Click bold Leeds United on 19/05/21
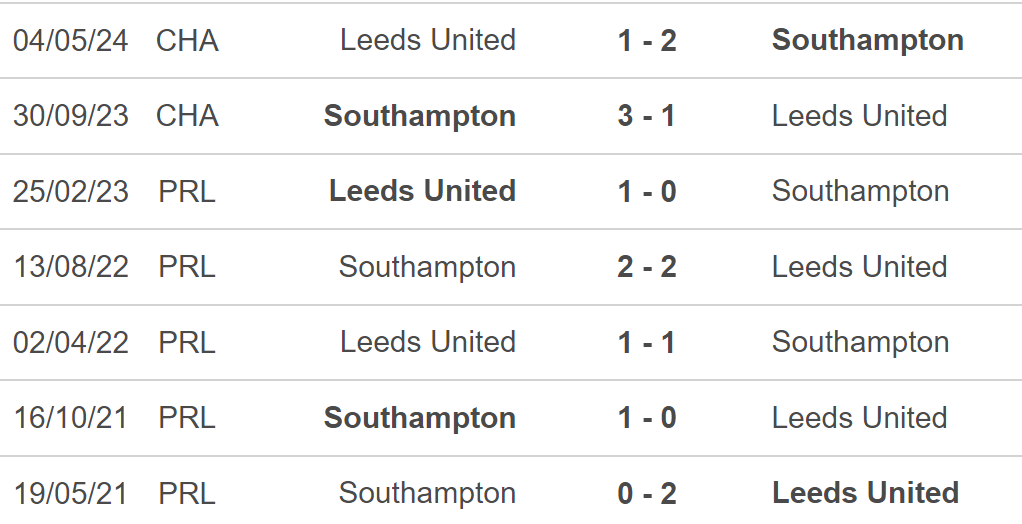 (x=866, y=493)
